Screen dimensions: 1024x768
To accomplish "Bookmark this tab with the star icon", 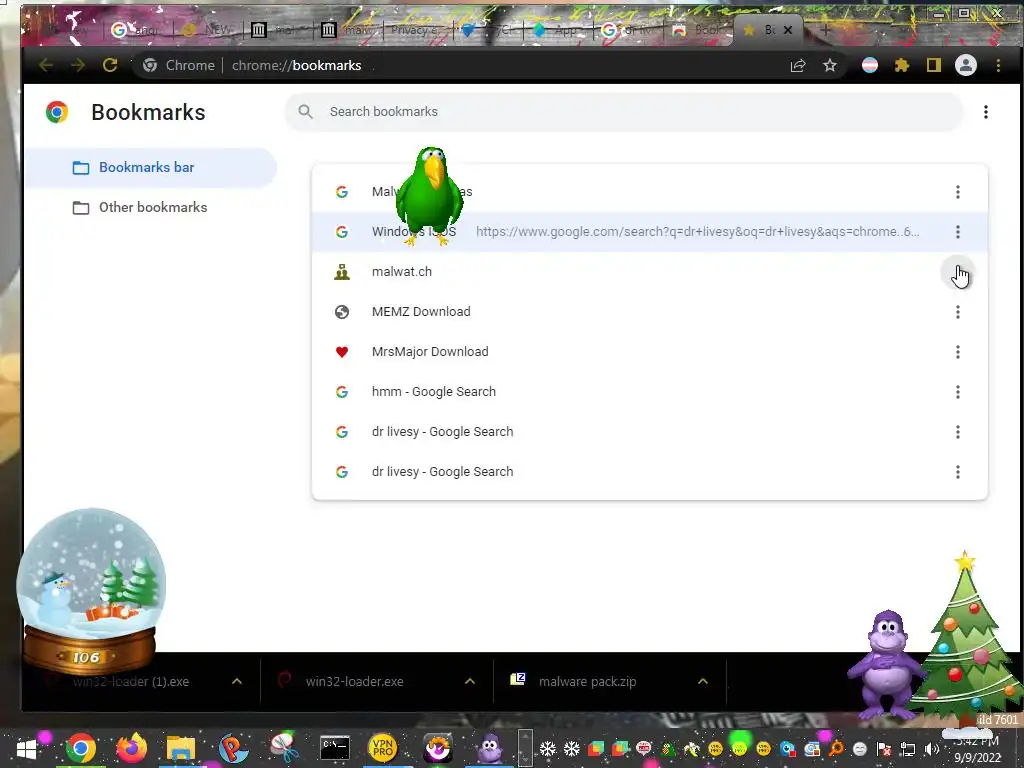I will pos(829,65).
